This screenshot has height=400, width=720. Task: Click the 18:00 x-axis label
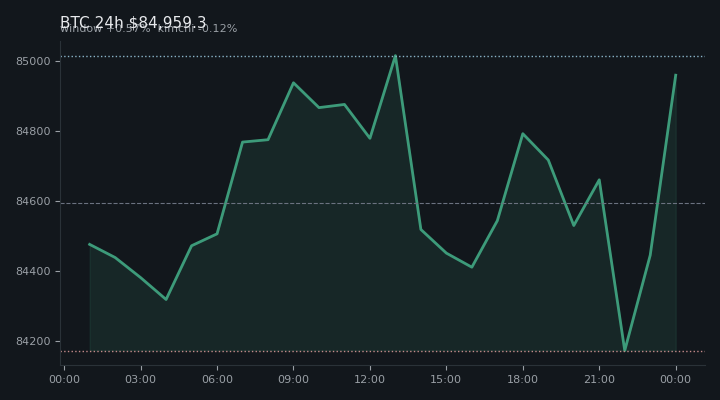coord(523,379)
